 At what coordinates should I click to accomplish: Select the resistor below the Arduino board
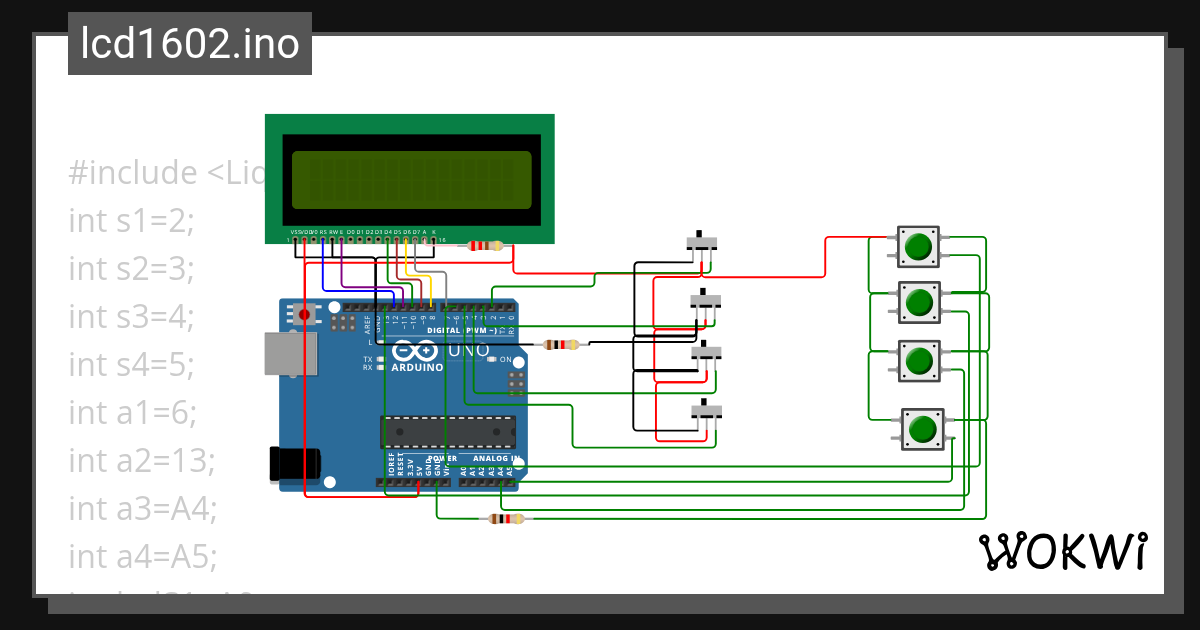[x=505, y=518]
